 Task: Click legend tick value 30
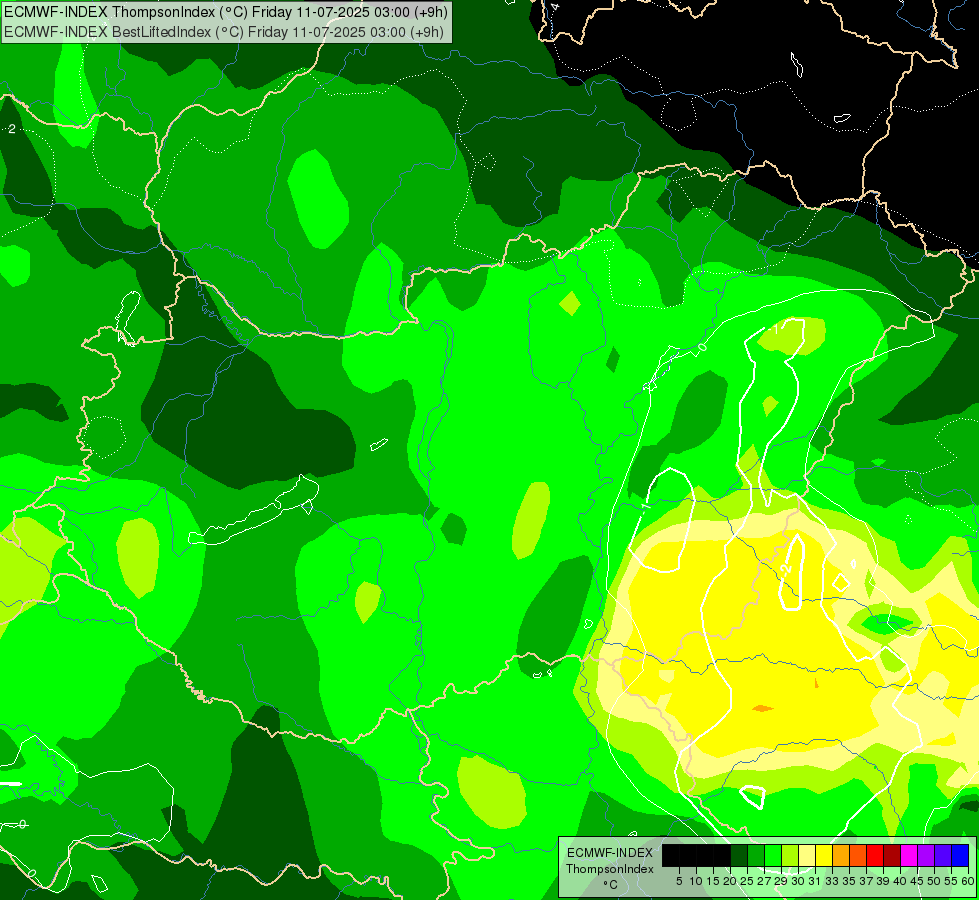[798, 881]
